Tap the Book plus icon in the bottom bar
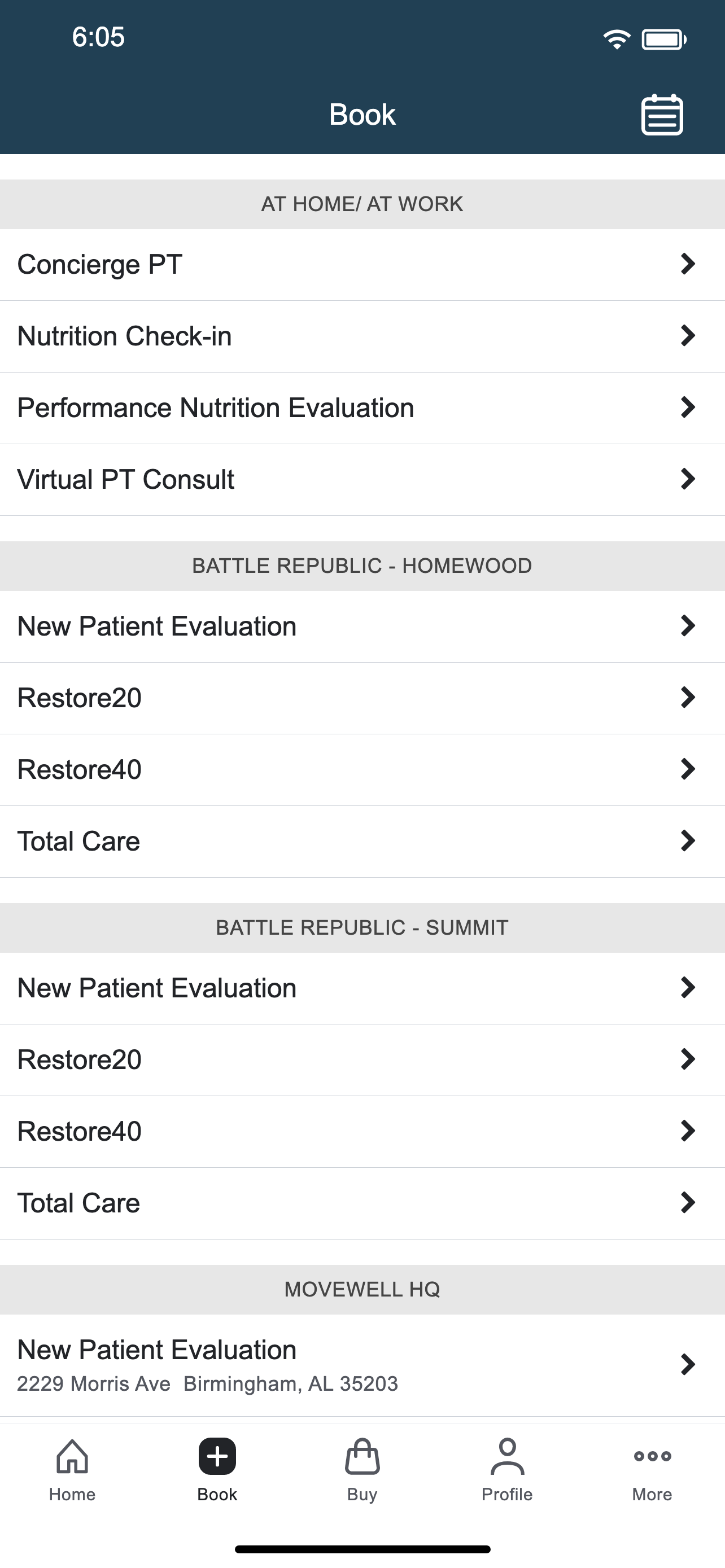The height and width of the screenshot is (1568, 725). coord(217,1456)
